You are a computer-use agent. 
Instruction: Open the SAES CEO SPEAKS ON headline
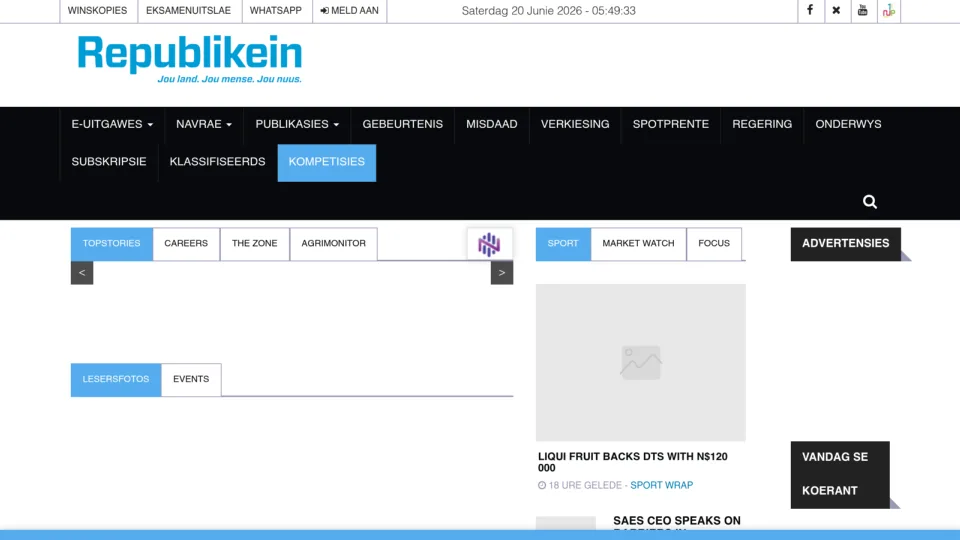pyautogui.click(x=677, y=521)
